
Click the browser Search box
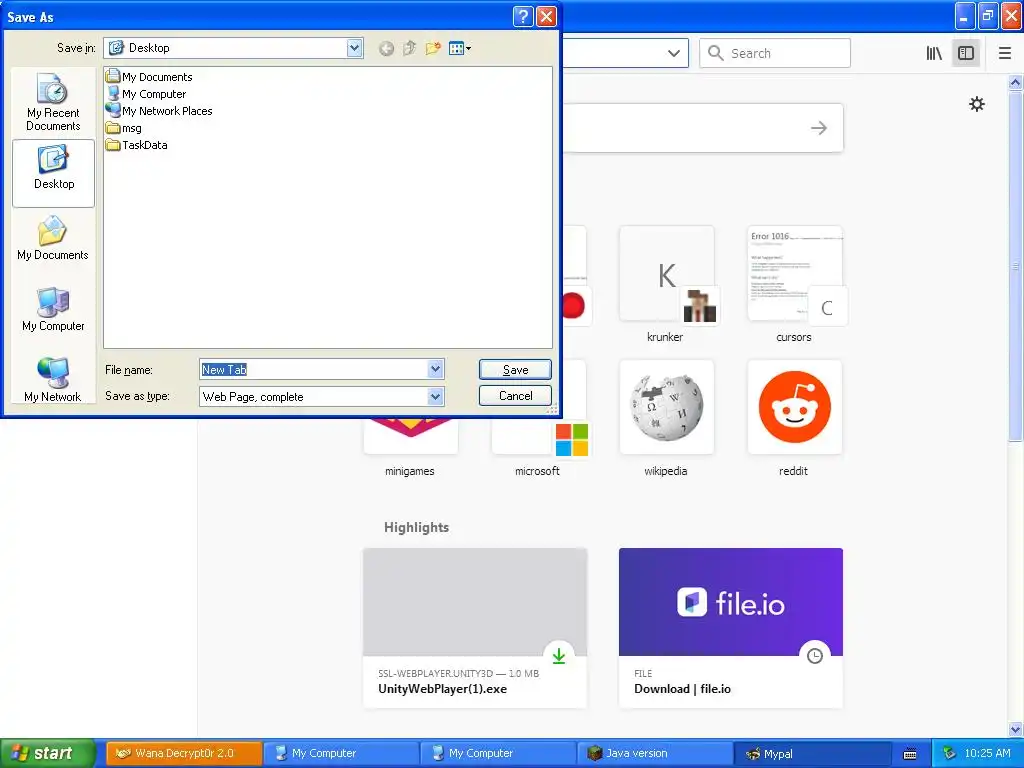(775, 54)
